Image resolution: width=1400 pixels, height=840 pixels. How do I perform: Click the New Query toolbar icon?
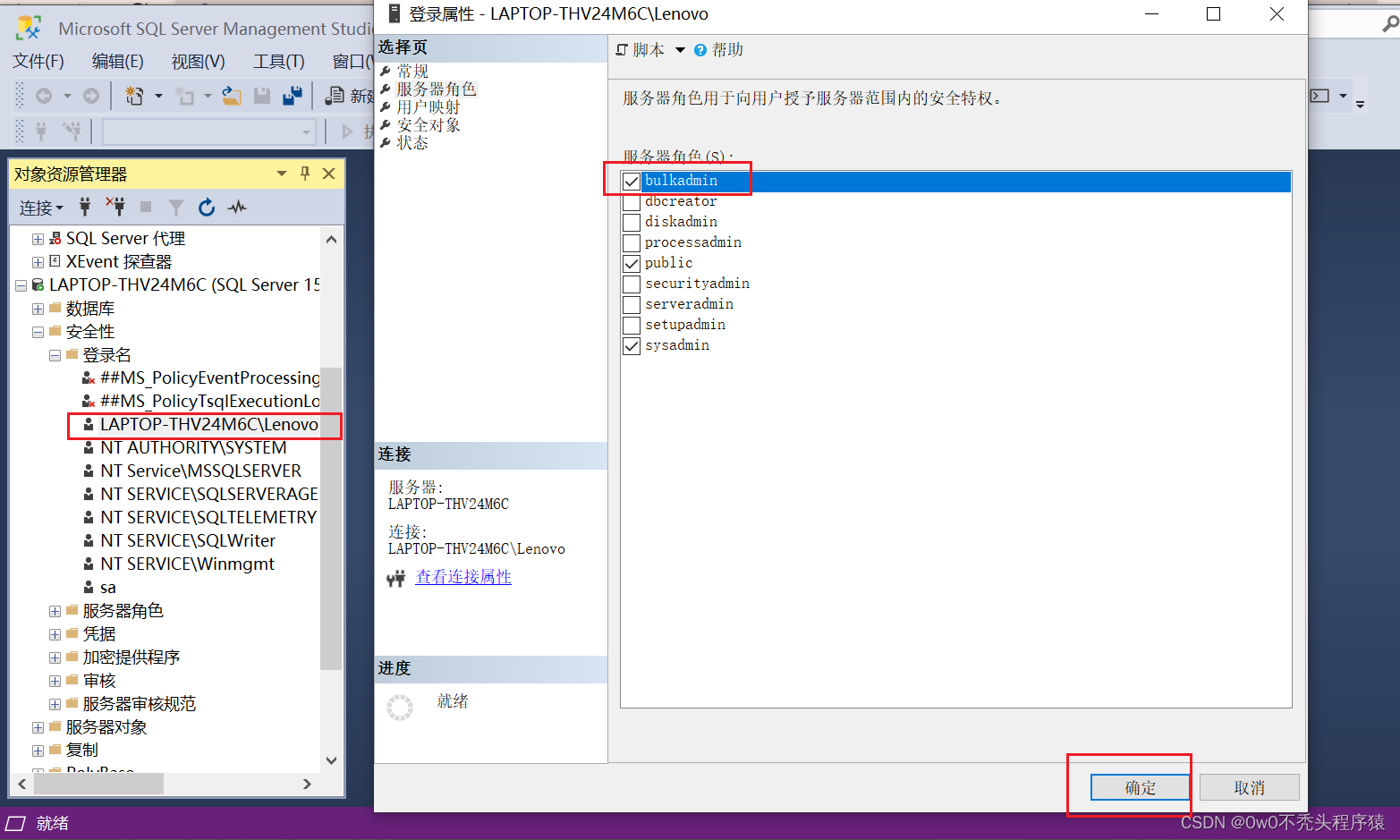(x=335, y=96)
